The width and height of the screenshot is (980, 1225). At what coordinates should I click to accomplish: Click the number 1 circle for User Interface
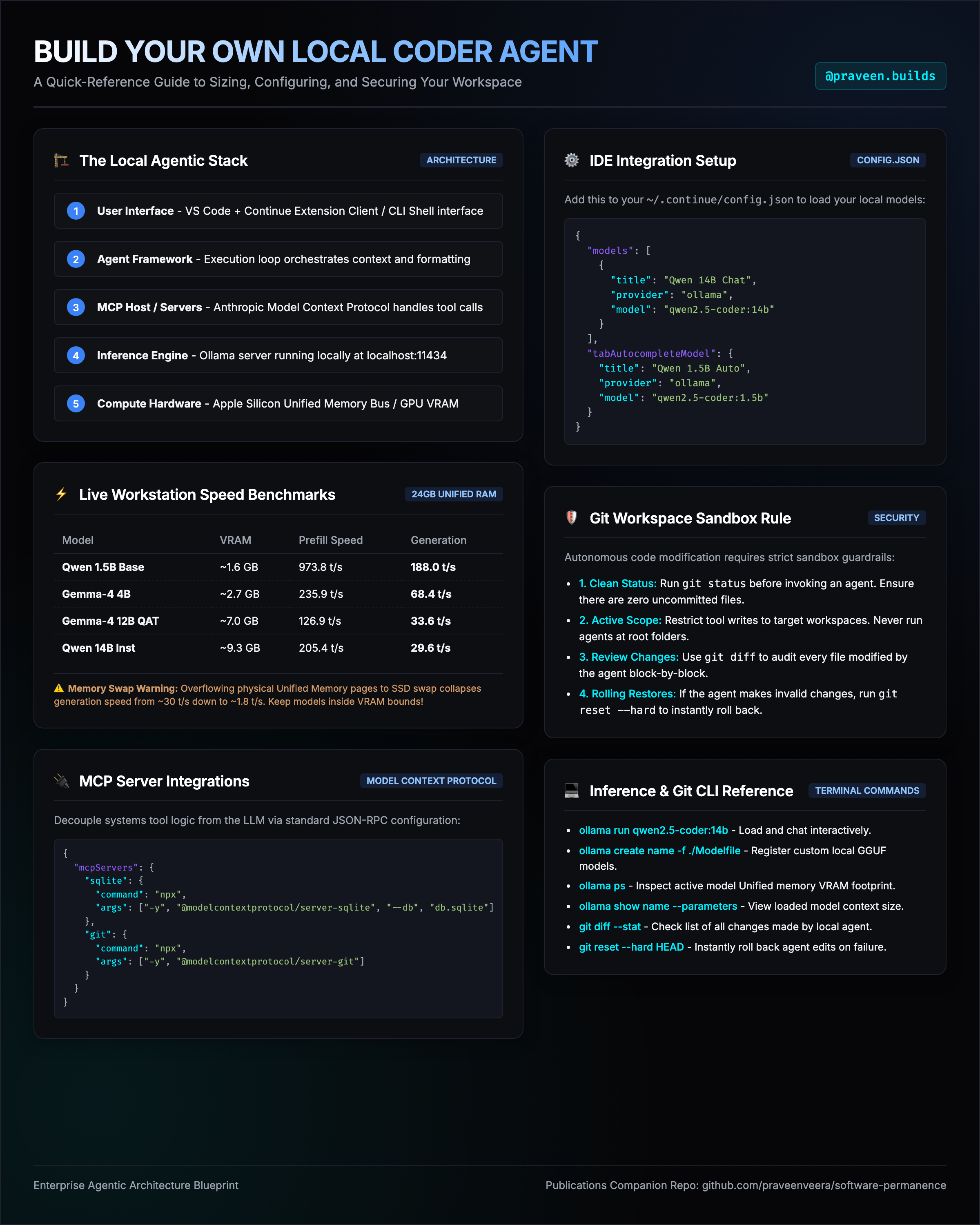point(76,211)
